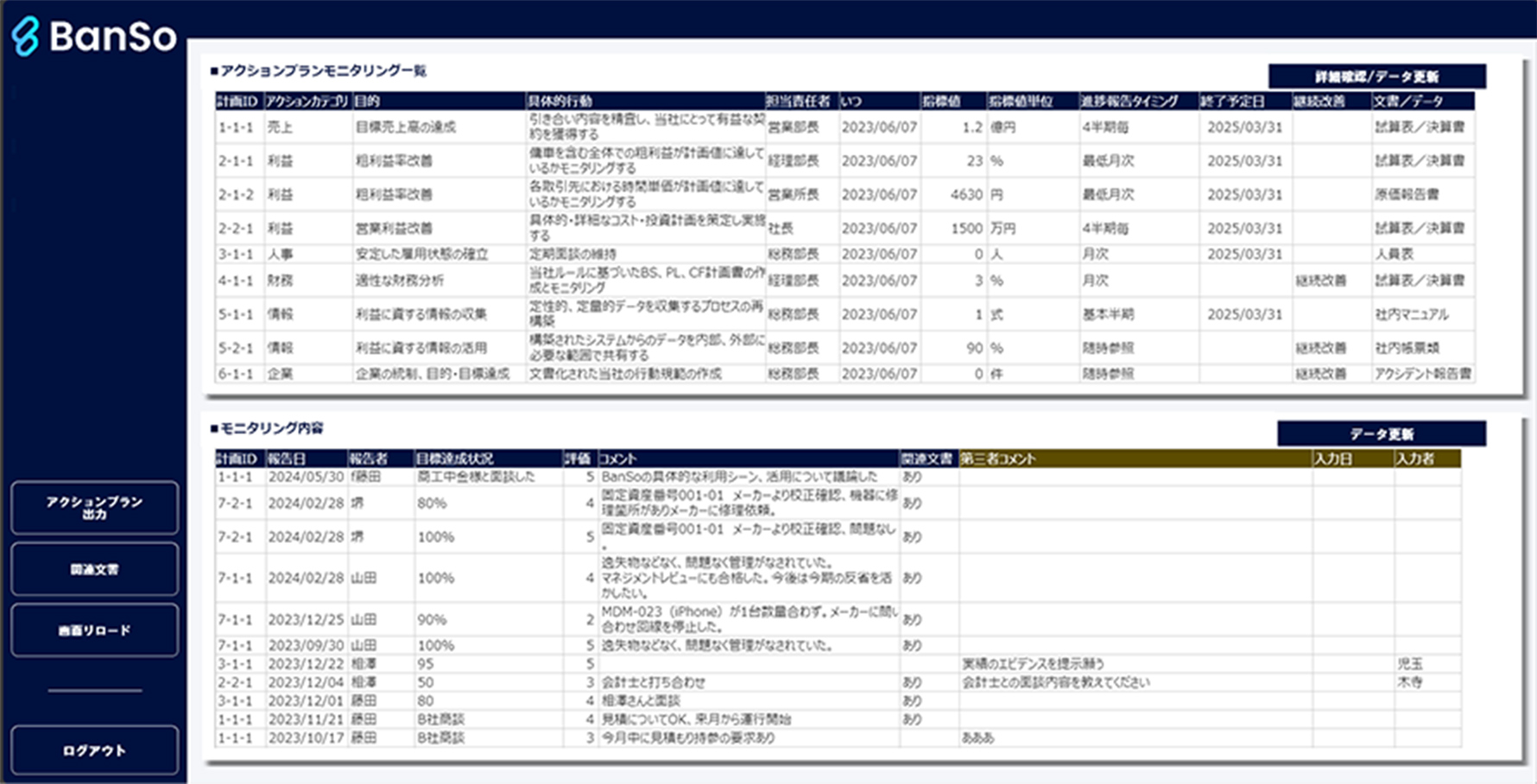Click アクションプラン出力 in the sidebar
Image resolution: width=1537 pixels, height=784 pixels.
point(94,508)
